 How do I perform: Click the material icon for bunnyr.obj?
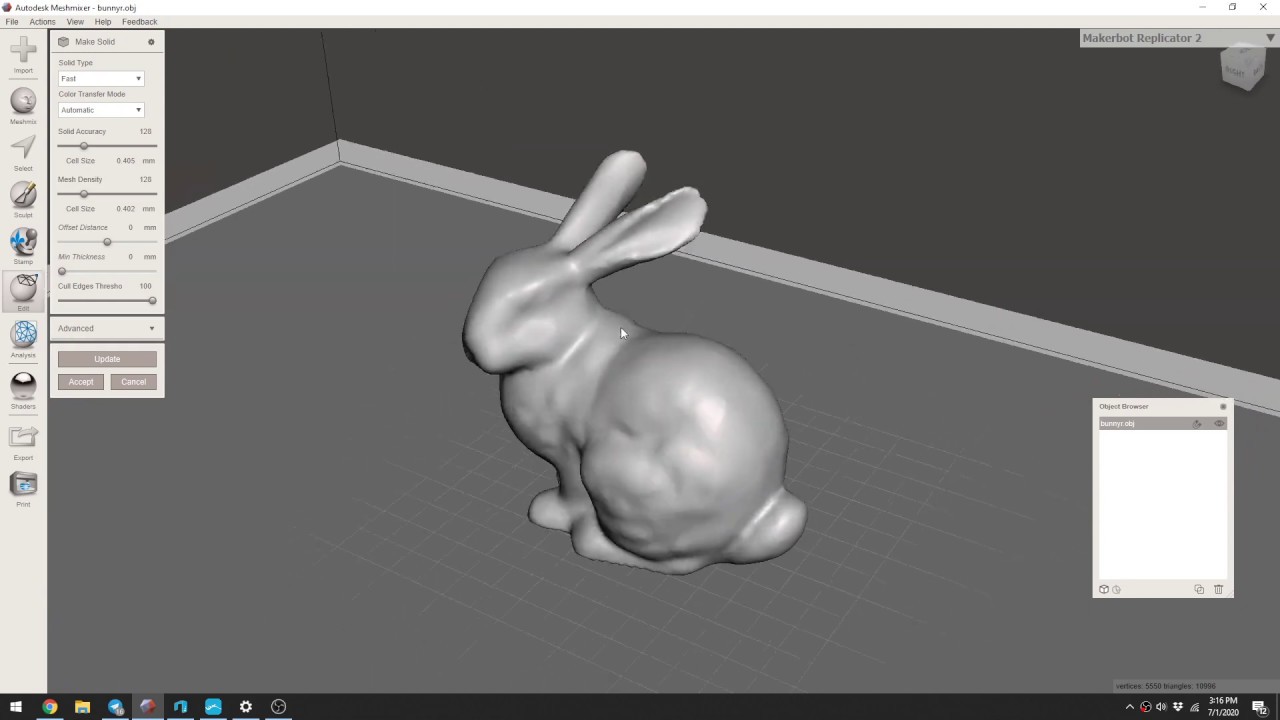tap(1197, 424)
